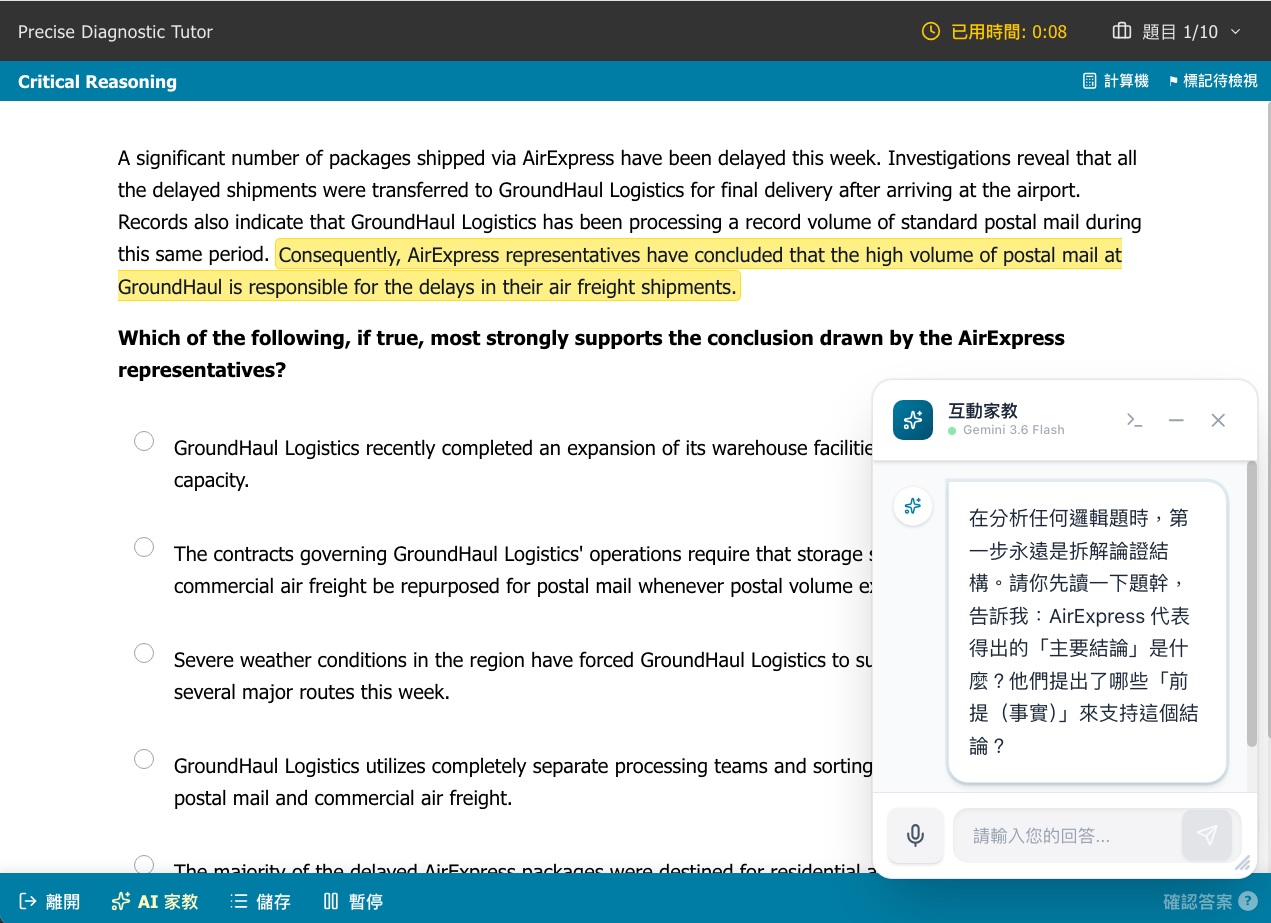Activate the microphone voice input

(x=915, y=835)
